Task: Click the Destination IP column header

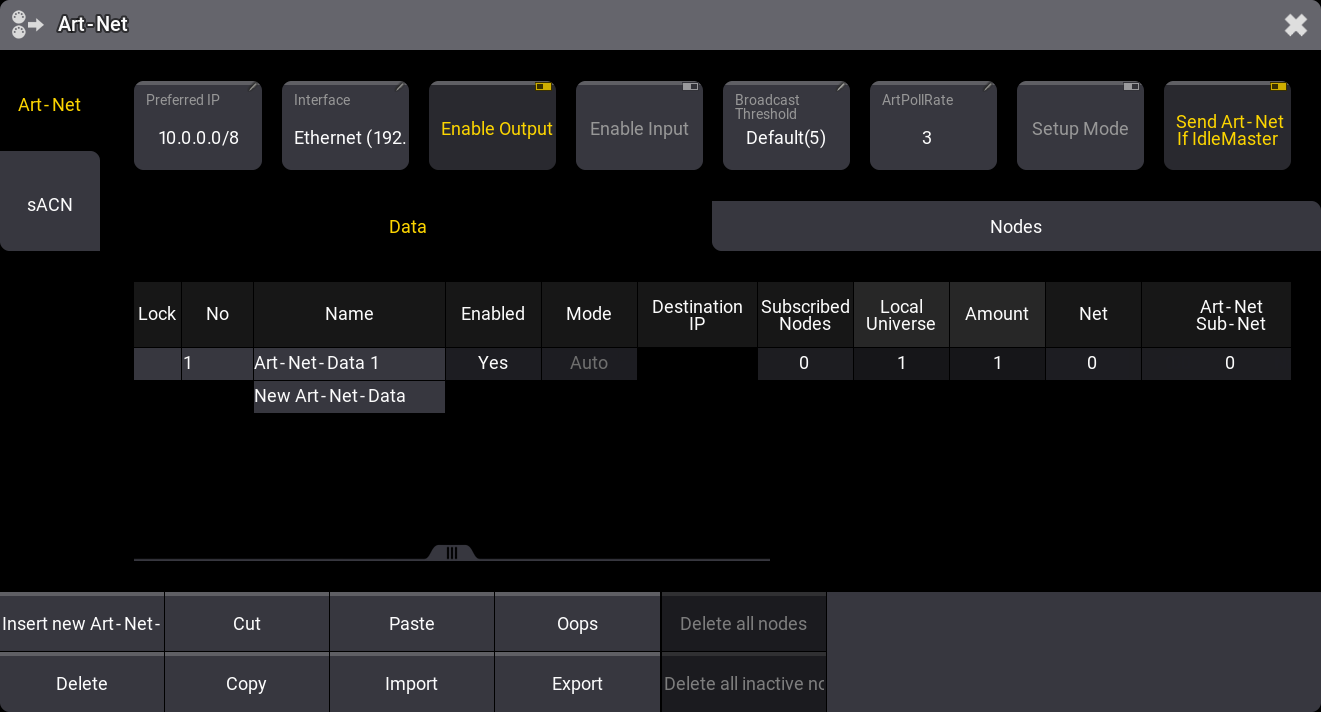Action: click(x=697, y=314)
